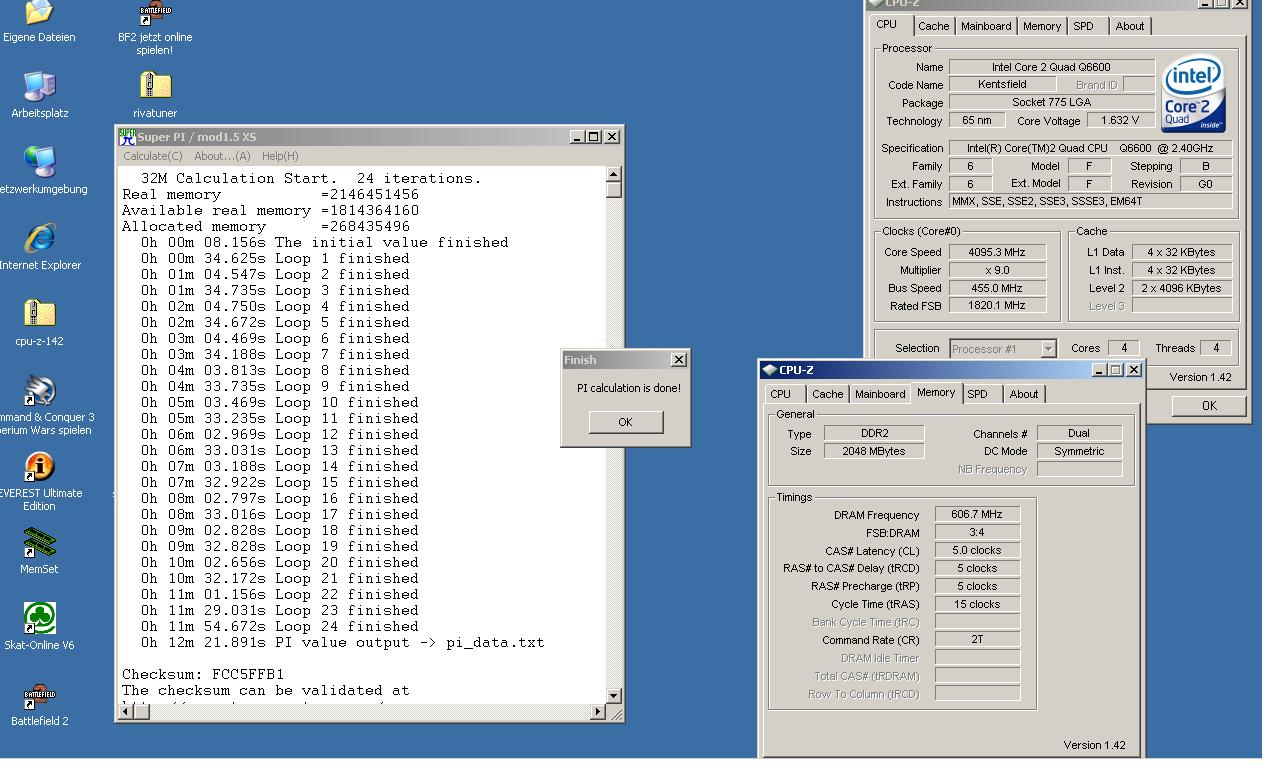1280x768 pixels.
Task: Click the FSB:DRAM value 3:4
Action: 977,532
